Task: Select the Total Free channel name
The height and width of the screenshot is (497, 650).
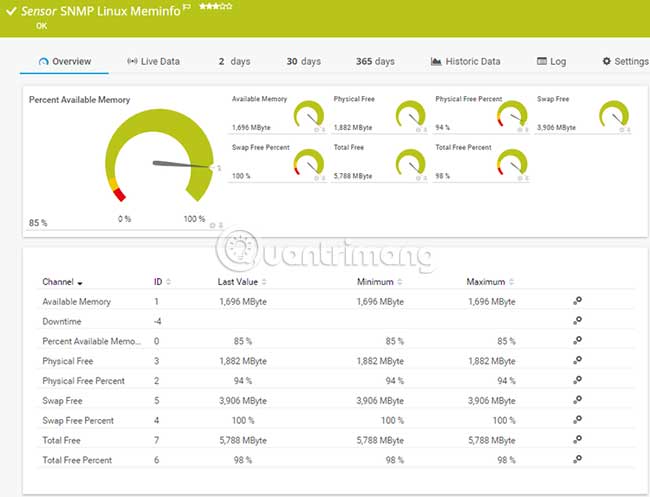Action: (61, 440)
